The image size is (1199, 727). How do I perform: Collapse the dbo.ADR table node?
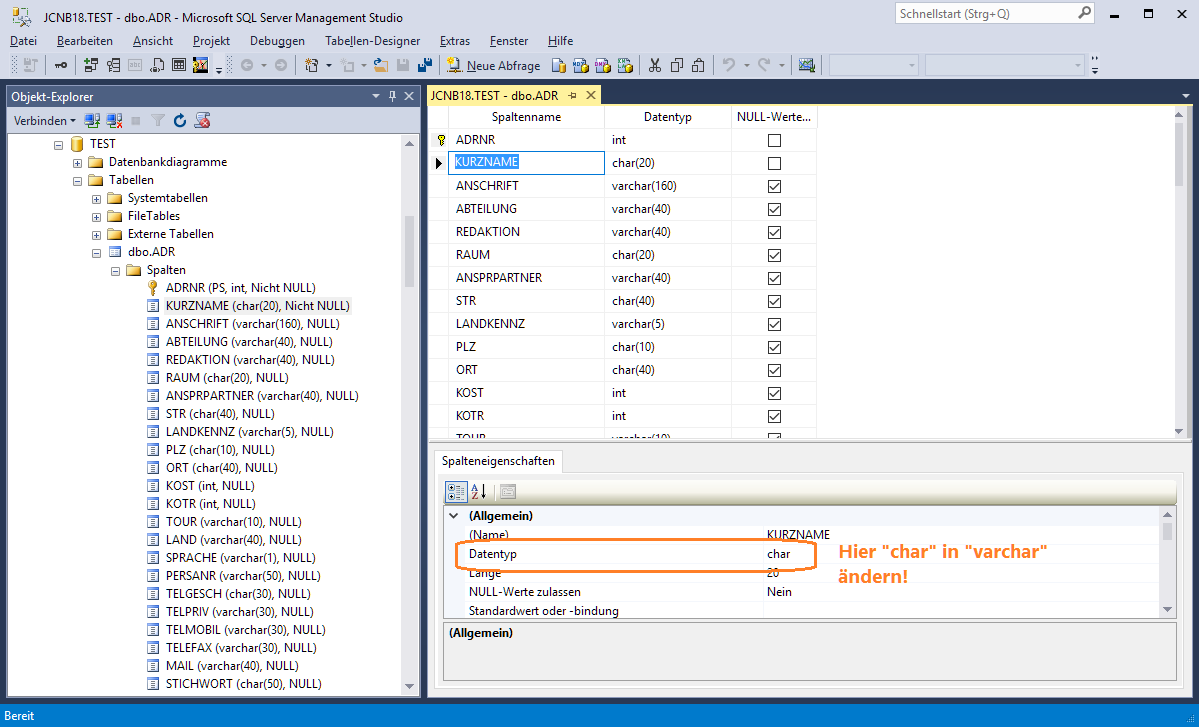point(96,253)
